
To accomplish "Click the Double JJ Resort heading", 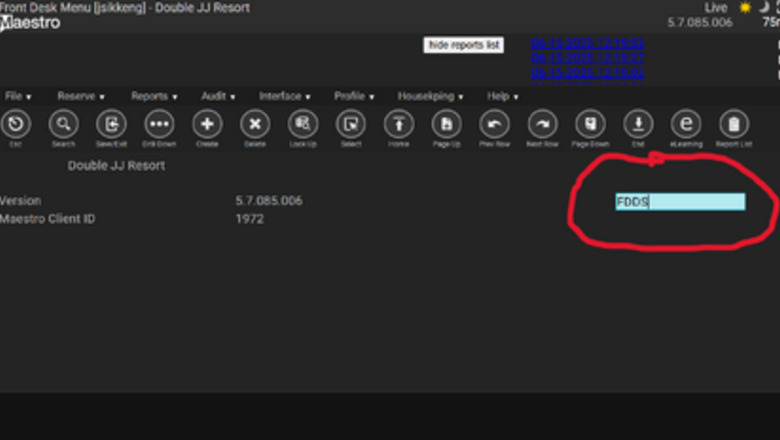I will (116, 166).
